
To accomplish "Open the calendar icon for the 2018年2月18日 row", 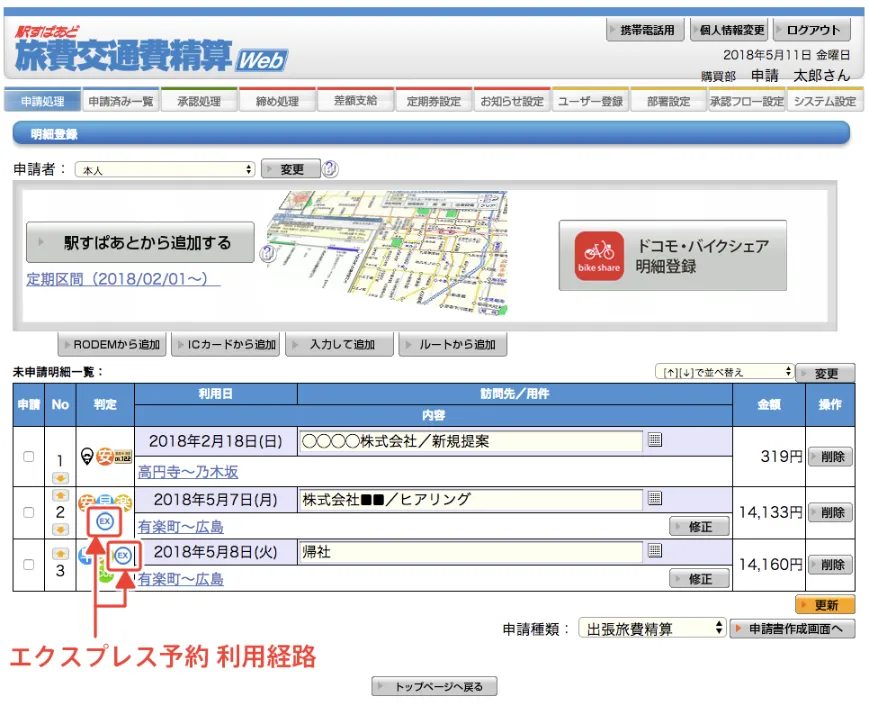I will point(655,440).
